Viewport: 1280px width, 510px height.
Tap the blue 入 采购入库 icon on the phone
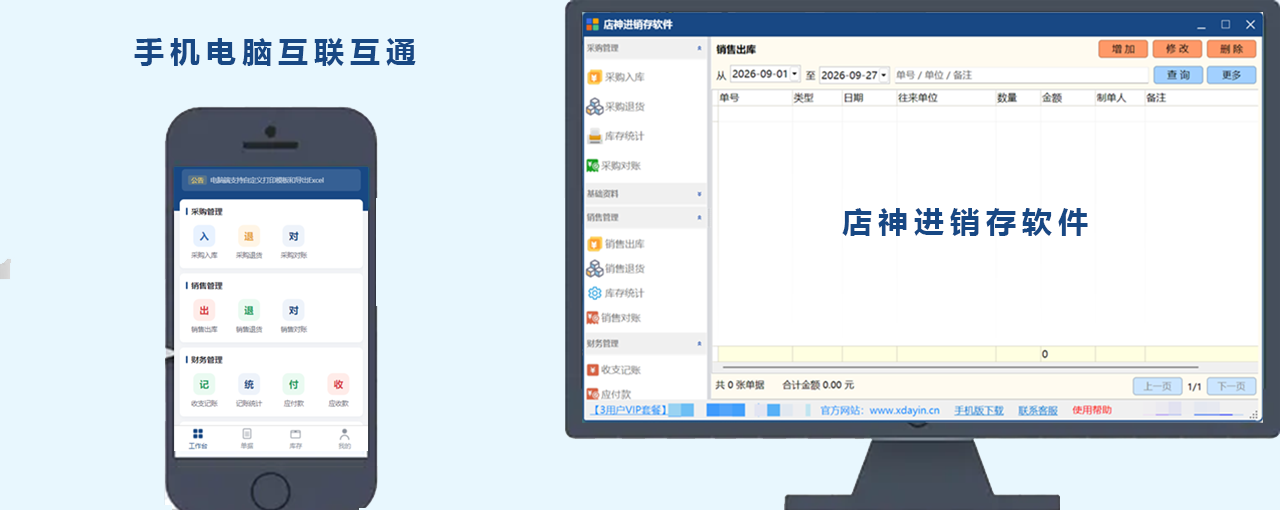point(204,237)
